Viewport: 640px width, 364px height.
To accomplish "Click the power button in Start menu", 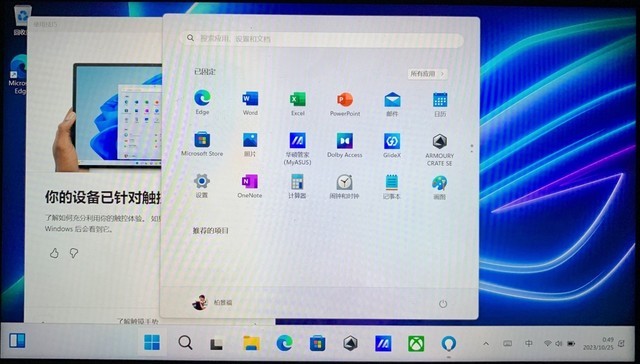I will coord(443,304).
